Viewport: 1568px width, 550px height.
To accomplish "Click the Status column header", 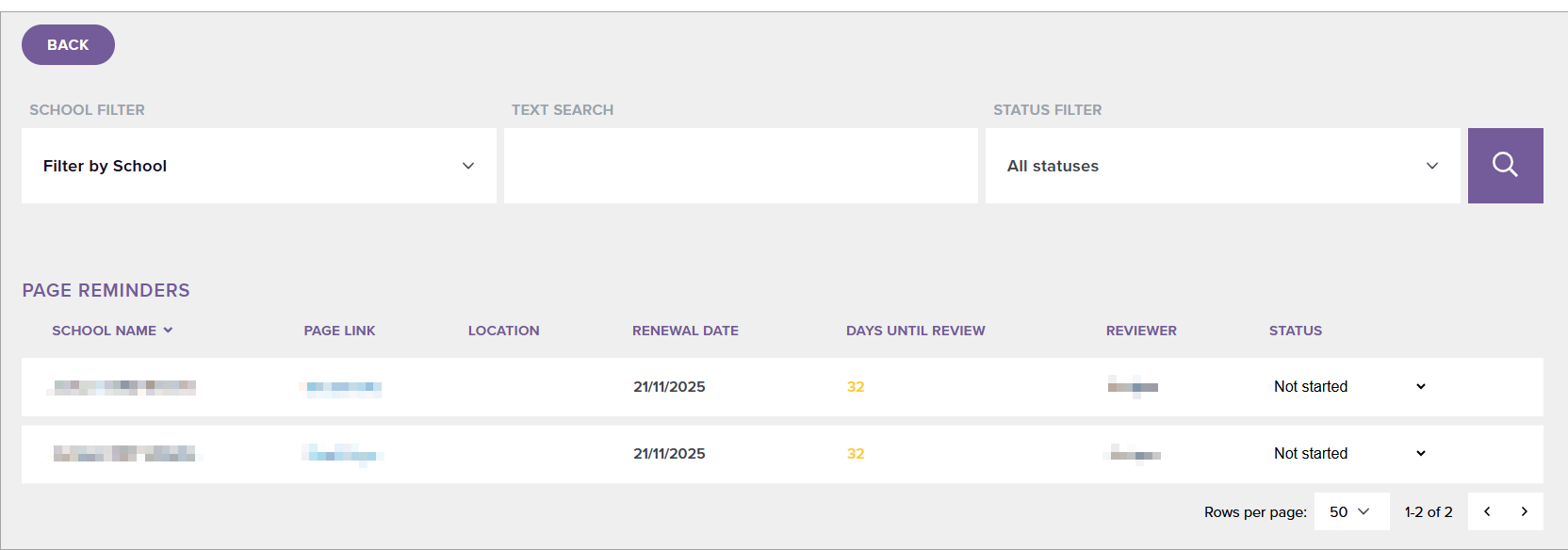I will point(1295,331).
